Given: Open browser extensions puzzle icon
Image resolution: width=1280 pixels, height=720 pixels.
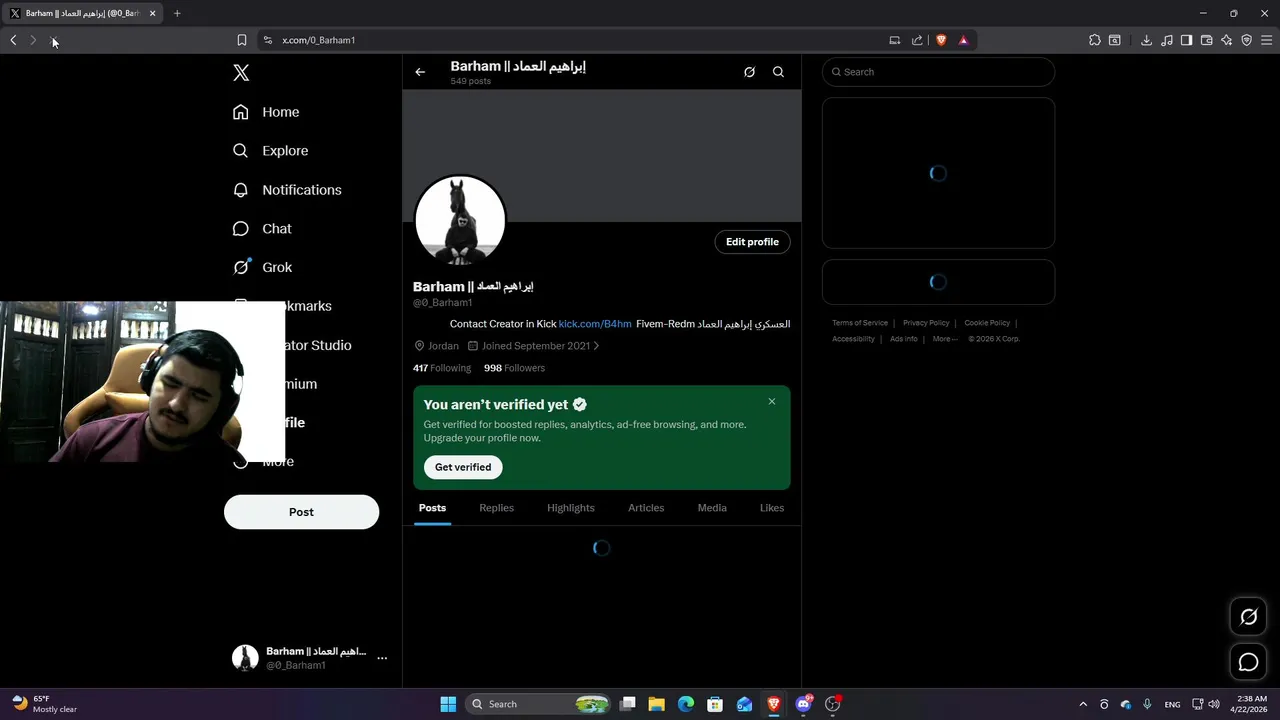Looking at the screenshot, I should click(1095, 40).
